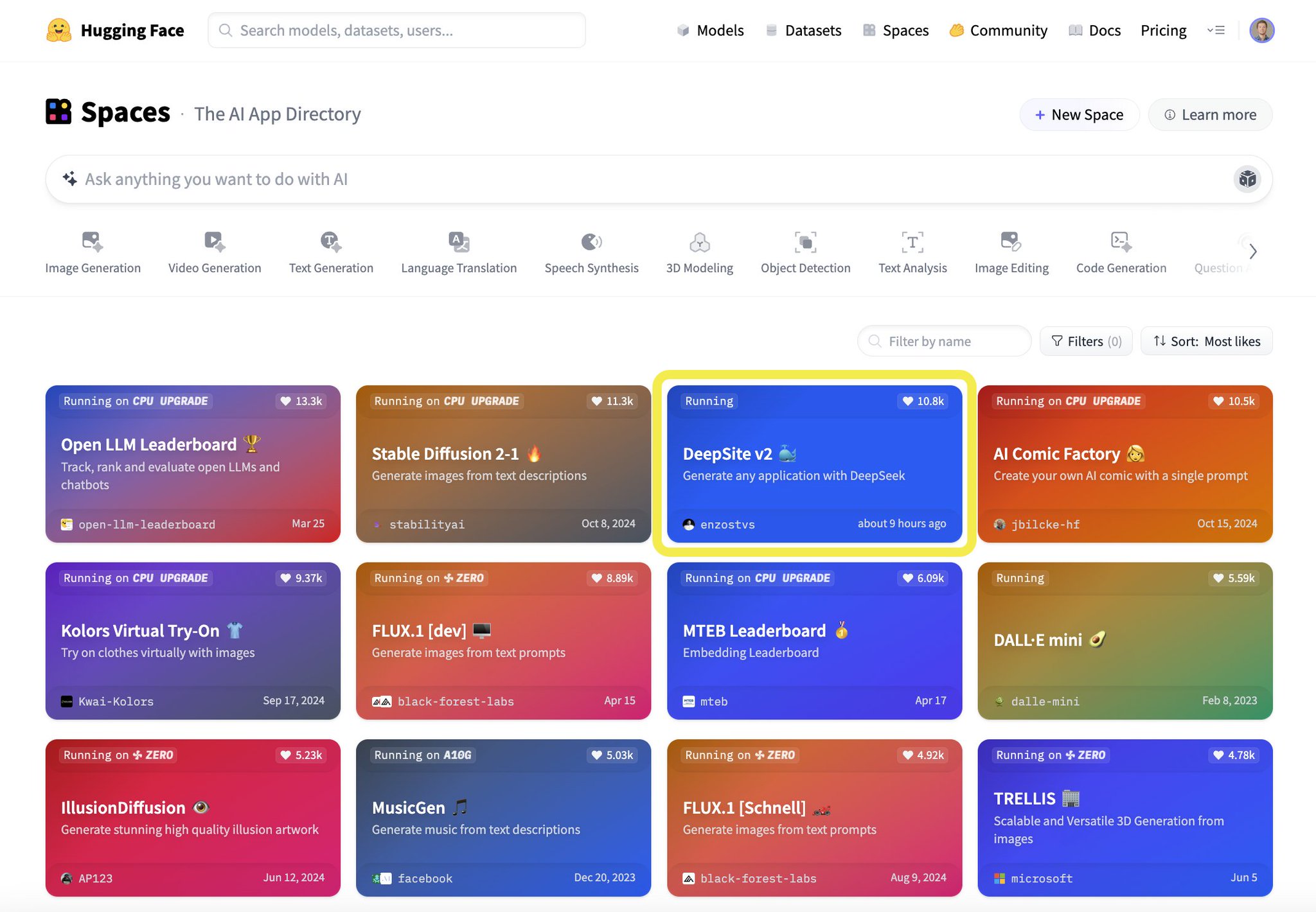The height and width of the screenshot is (912, 1316).
Task: Expand the navigation more-options menu
Action: coord(1216,30)
